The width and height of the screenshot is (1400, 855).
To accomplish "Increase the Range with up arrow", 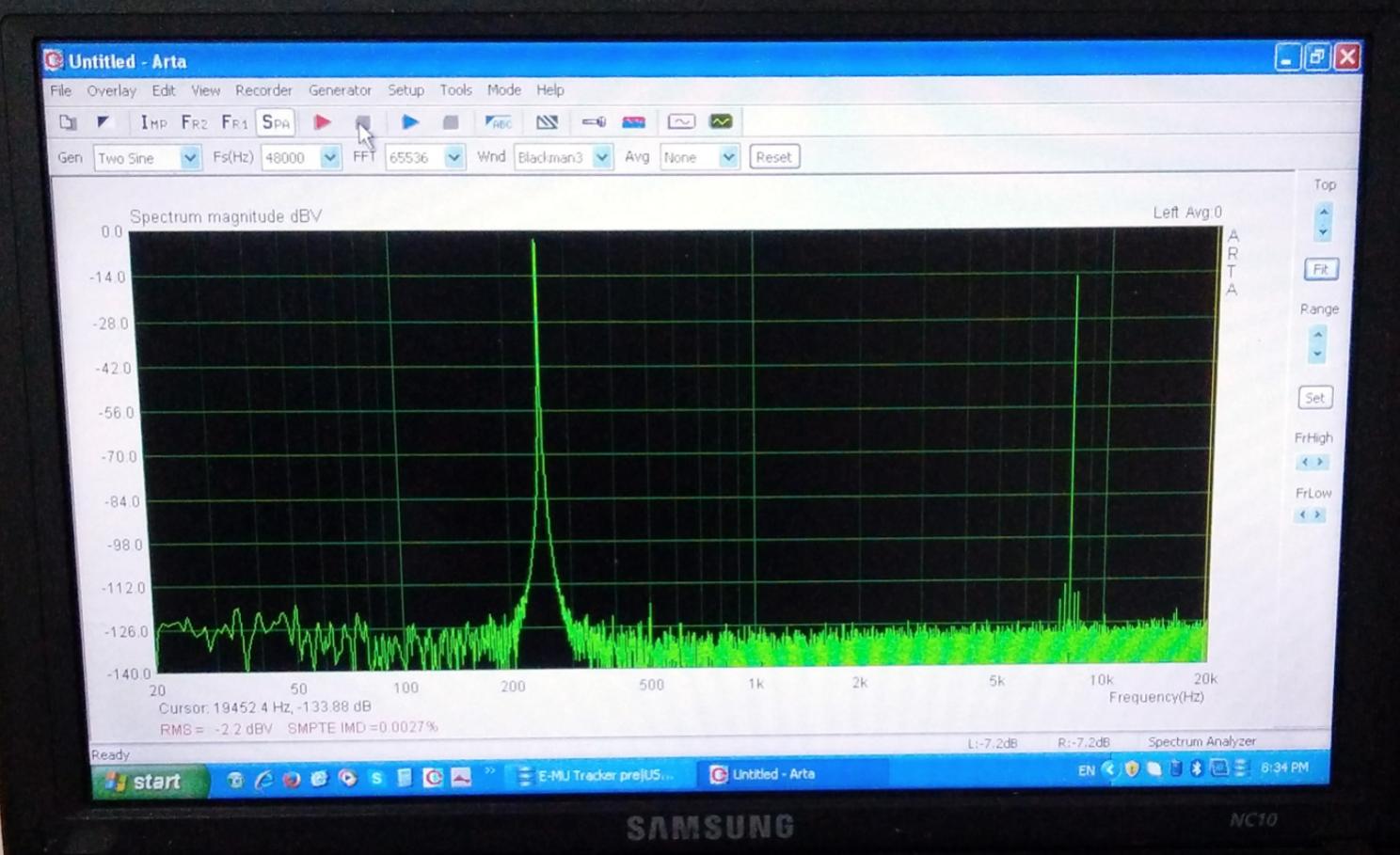I will [1317, 334].
